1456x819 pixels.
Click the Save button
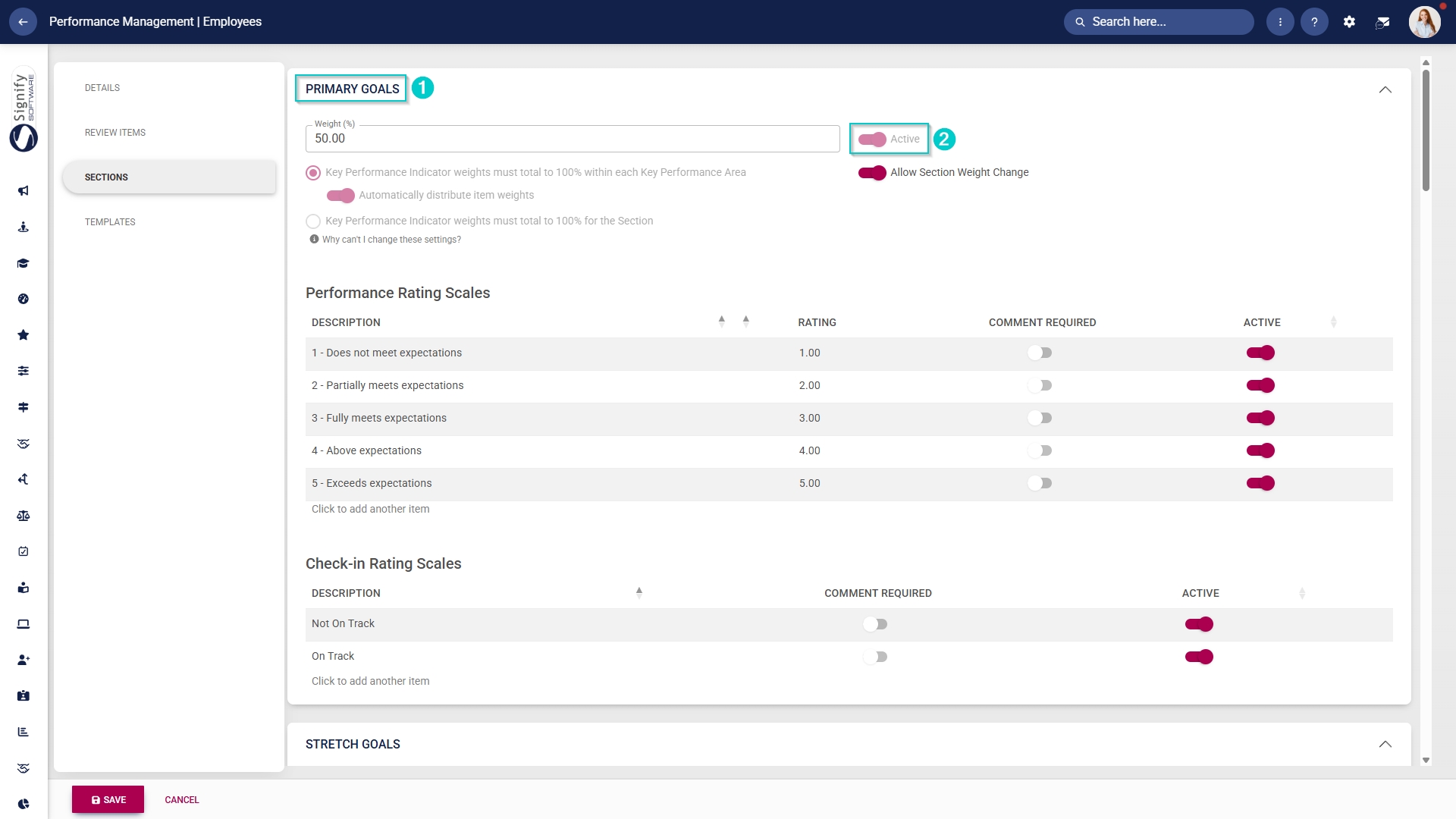[108, 799]
